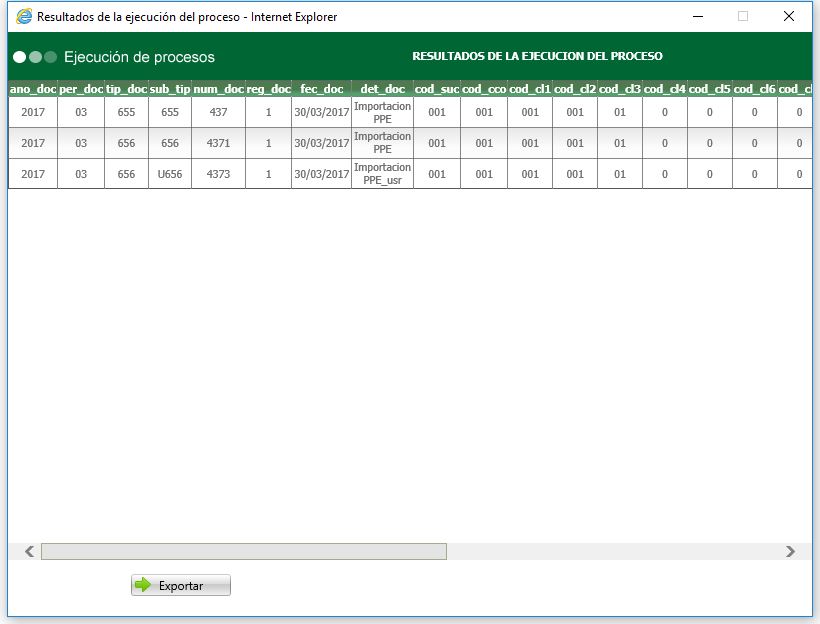Click the green arrow icon on the Exportar button

[x=143, y=585]
